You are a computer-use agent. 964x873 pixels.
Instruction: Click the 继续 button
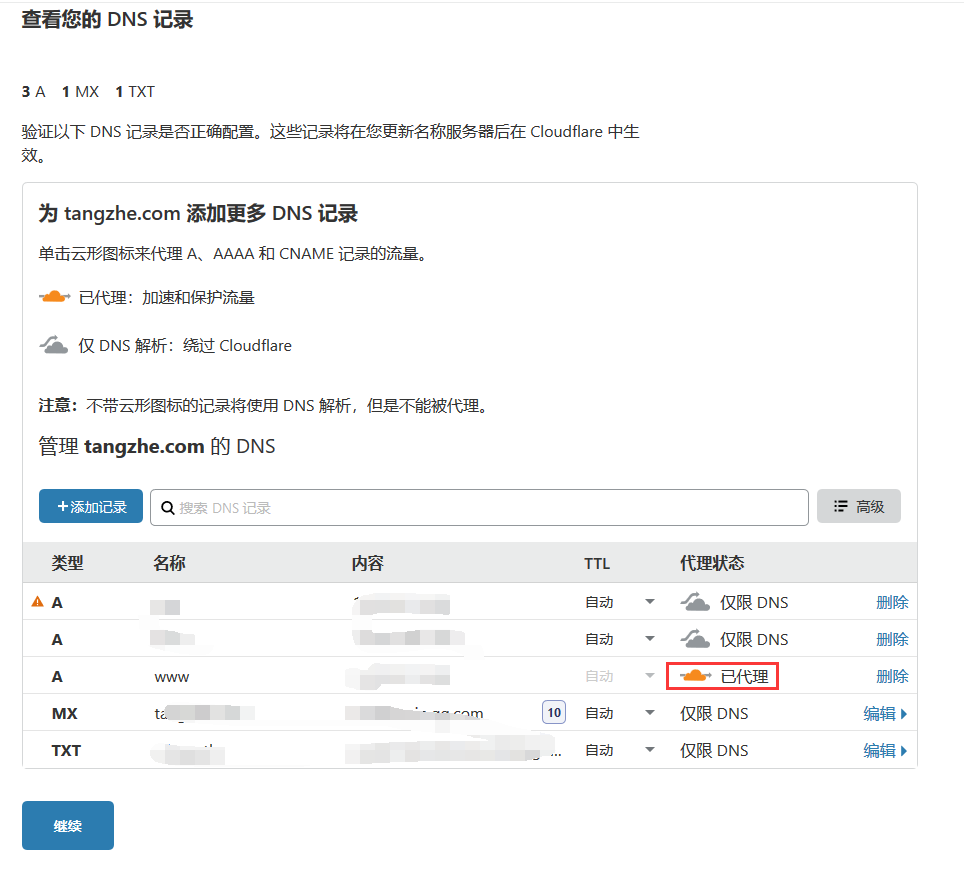coord(68,826)
